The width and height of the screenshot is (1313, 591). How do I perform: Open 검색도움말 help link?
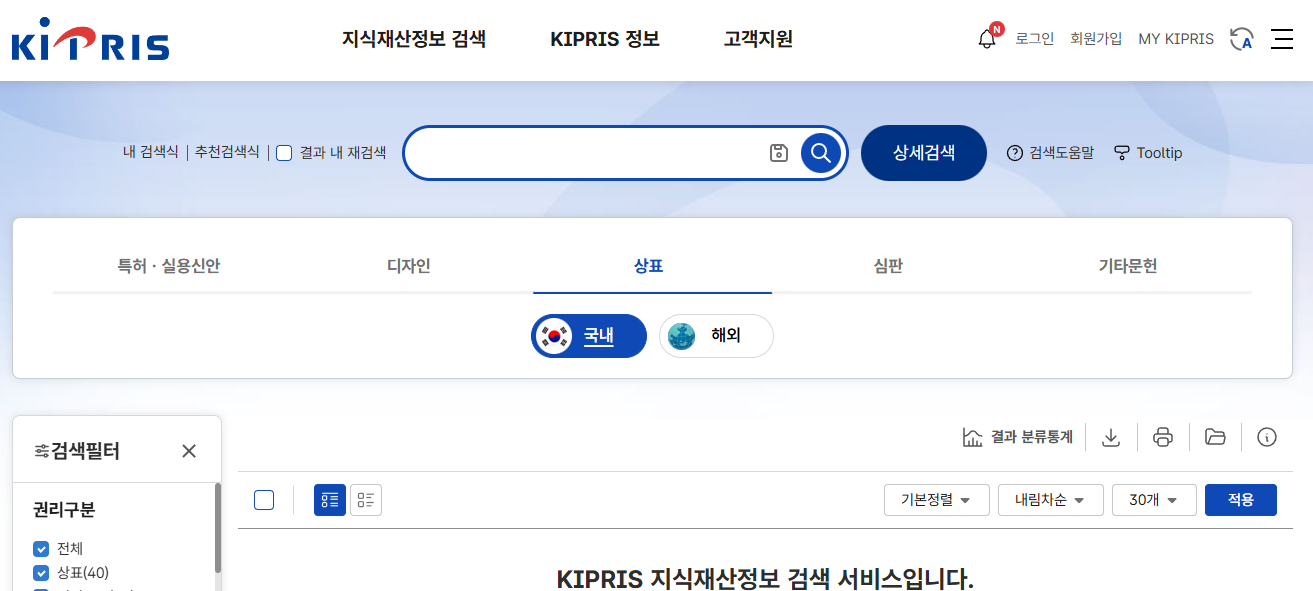coord(1050,153)
